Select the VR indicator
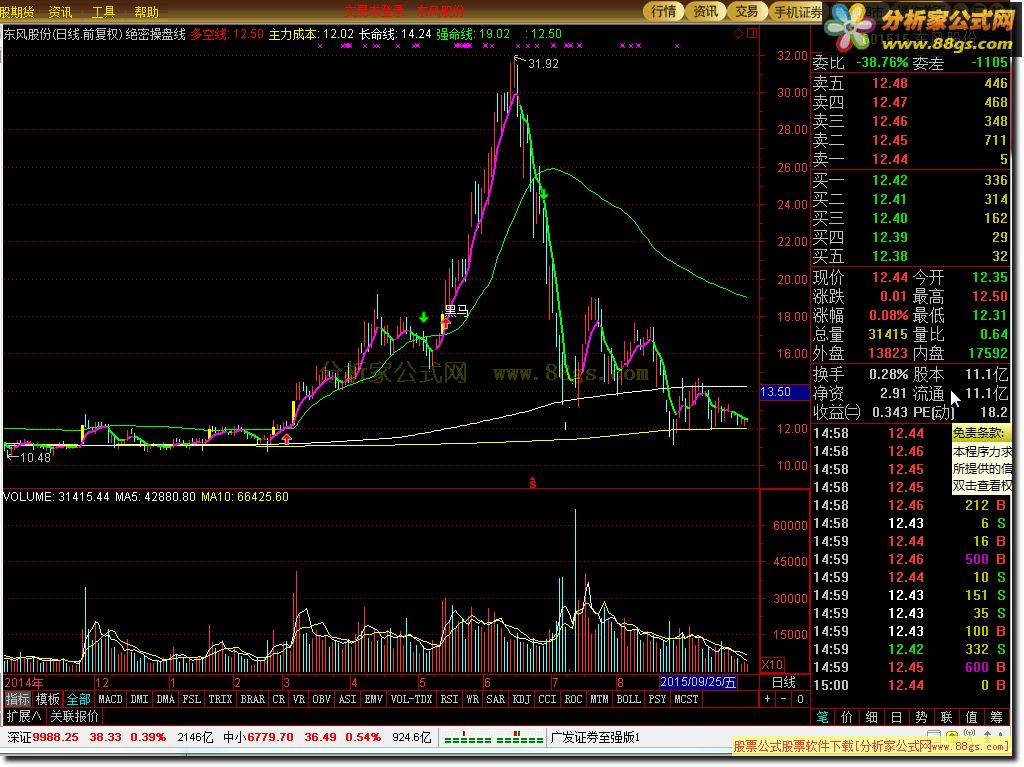 299,699
